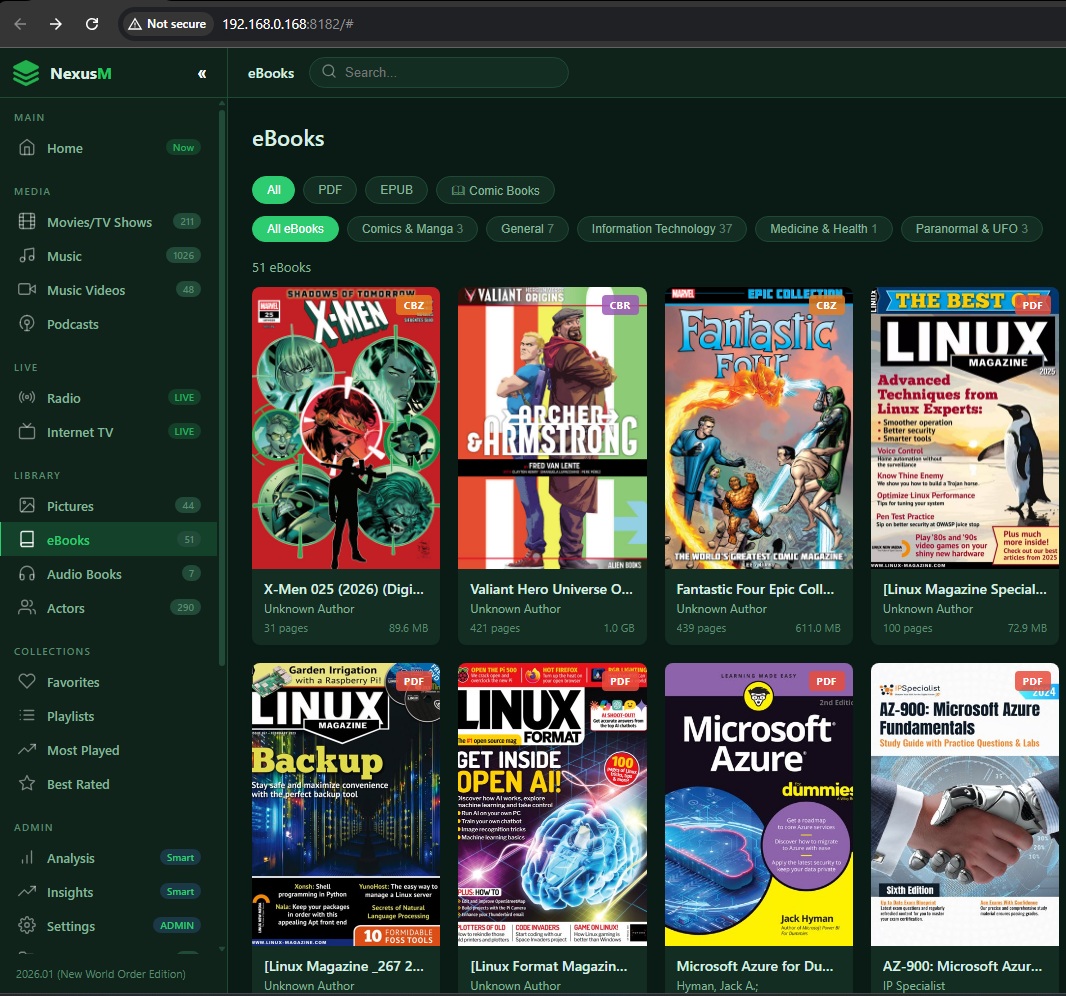View the Actors list

point(64,608)
